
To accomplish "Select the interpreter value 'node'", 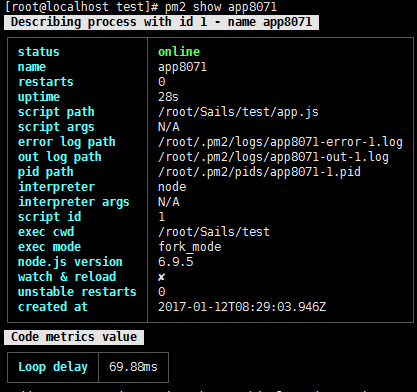I will (x=172, y=187).
